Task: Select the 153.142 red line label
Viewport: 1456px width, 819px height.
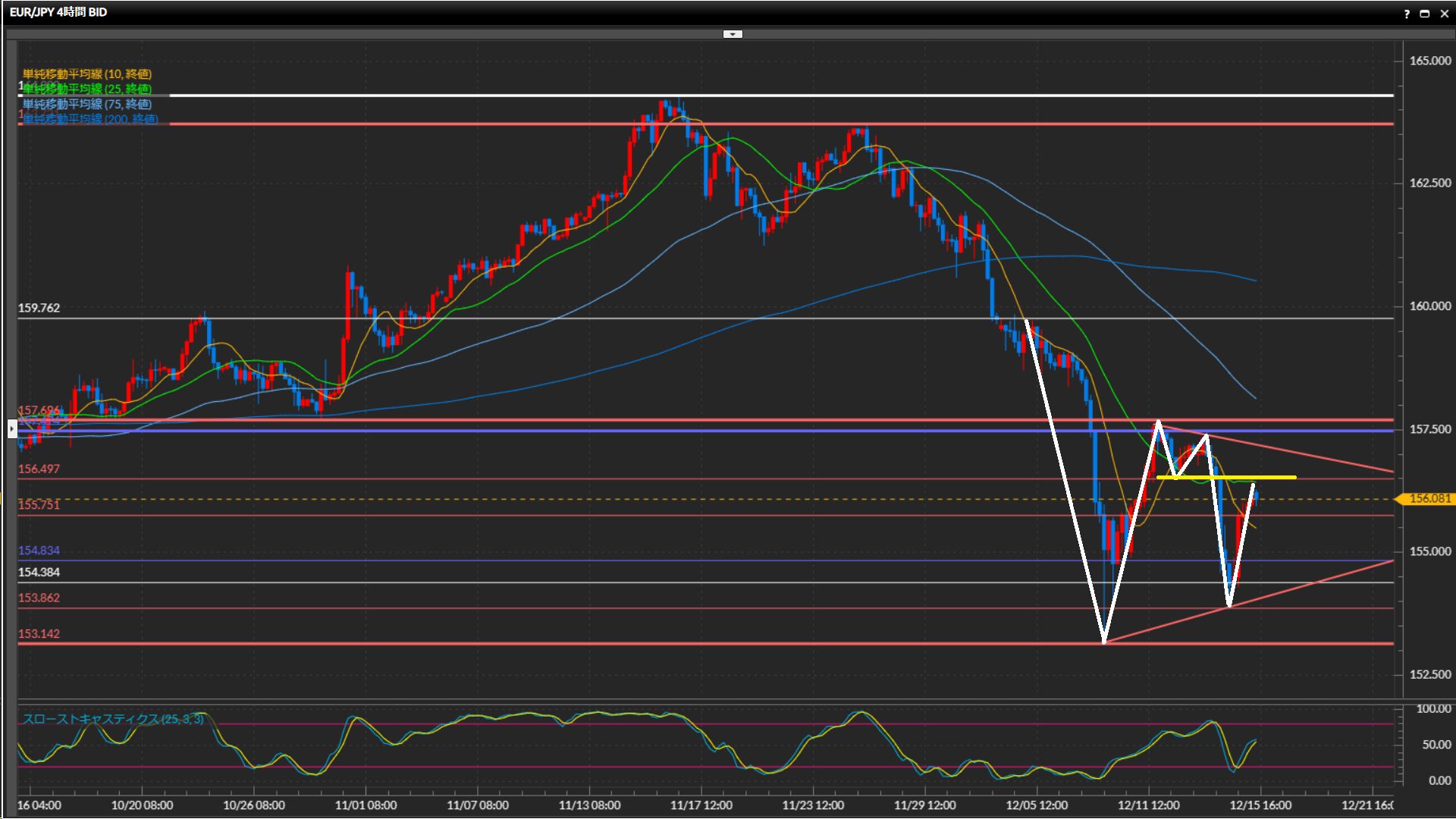Action: 39,634
